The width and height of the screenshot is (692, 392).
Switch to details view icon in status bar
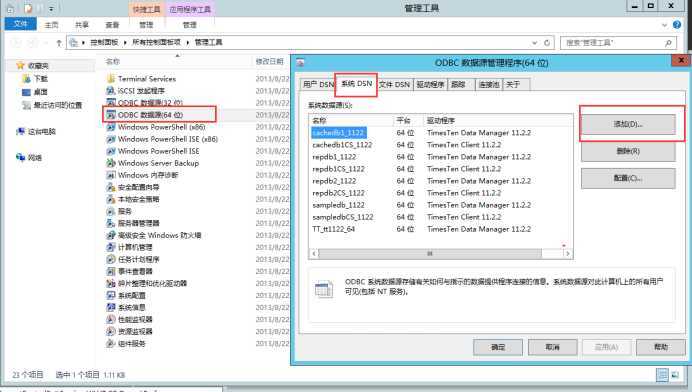[x=662, y=375]
